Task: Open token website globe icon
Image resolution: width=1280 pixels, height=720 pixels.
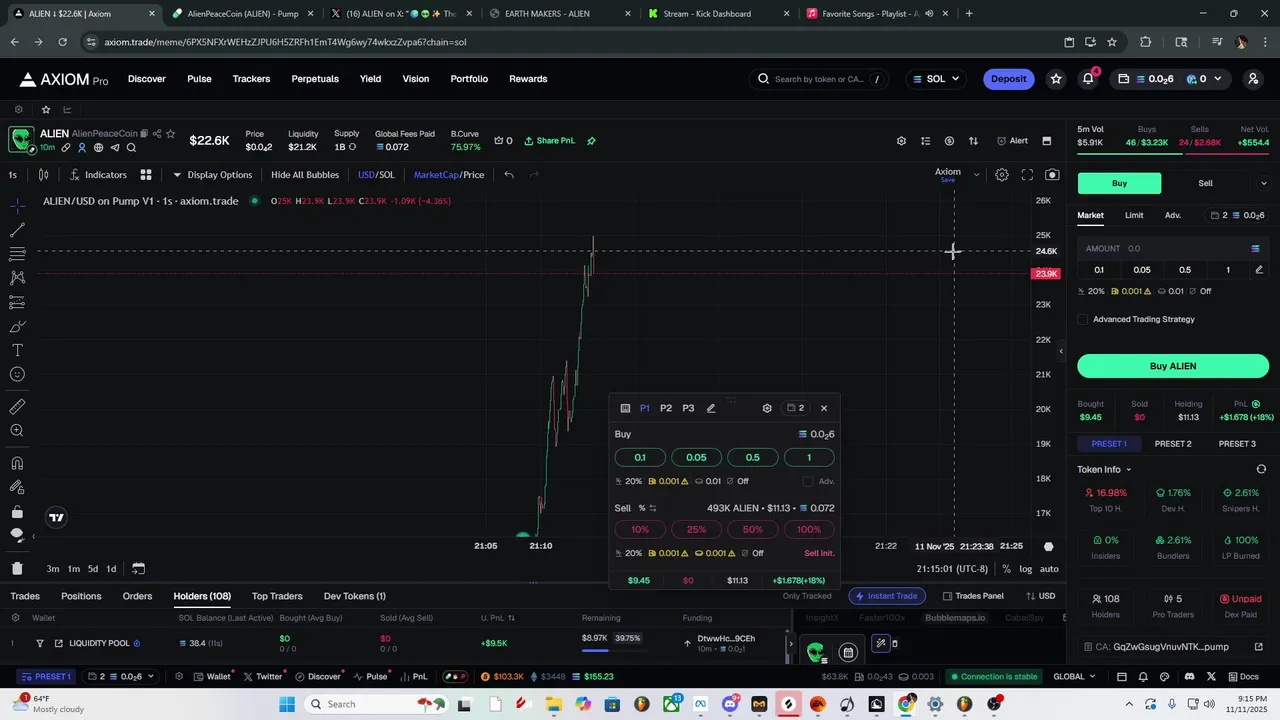Action: coord(98,148)
